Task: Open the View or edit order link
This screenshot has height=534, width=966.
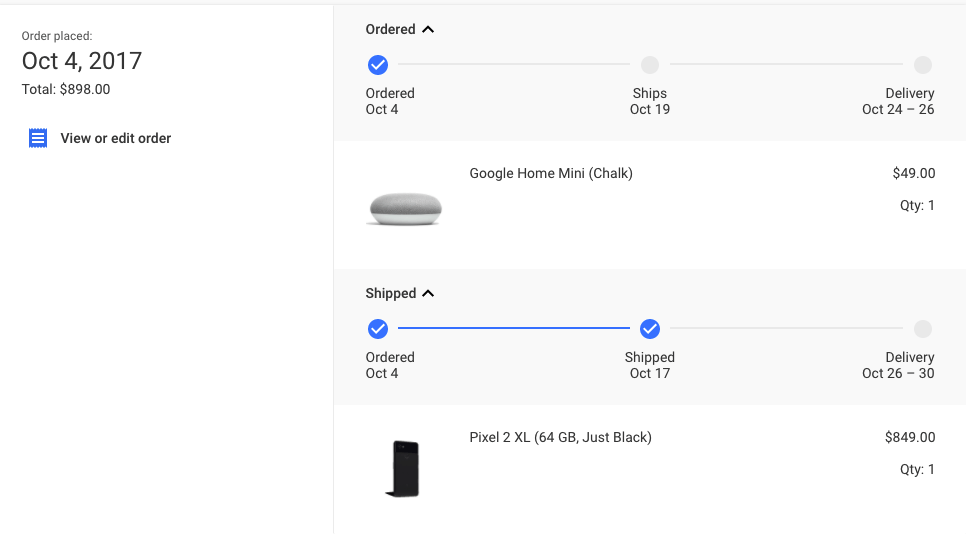Action: pos(115,138)
